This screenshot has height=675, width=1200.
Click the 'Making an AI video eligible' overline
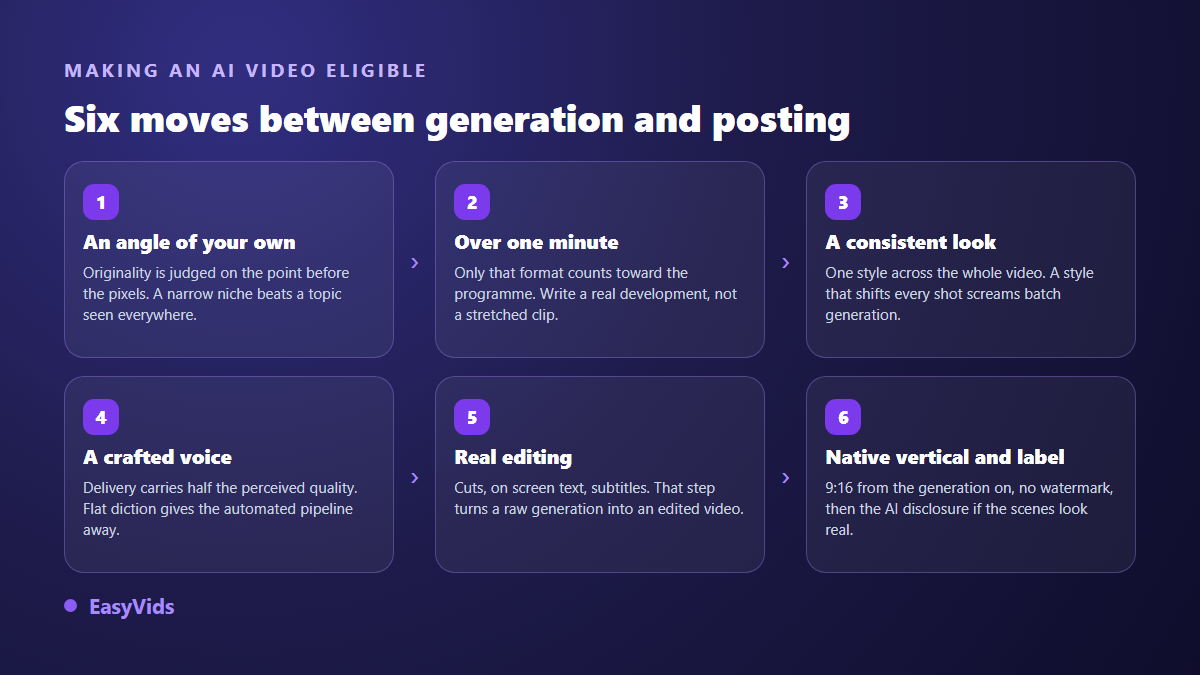(x=245, y=71)
